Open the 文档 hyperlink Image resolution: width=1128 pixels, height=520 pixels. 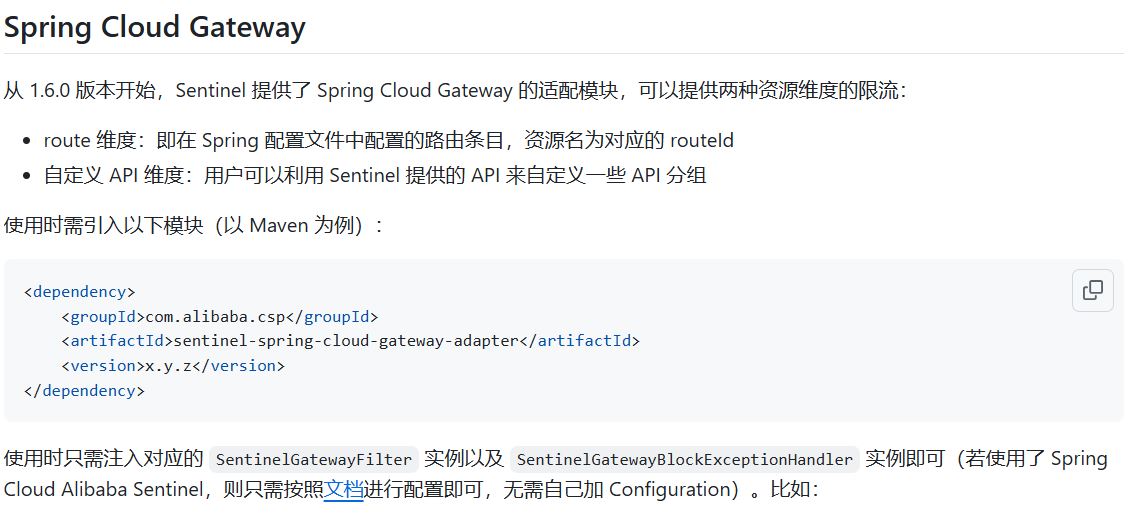click(343, 489)
